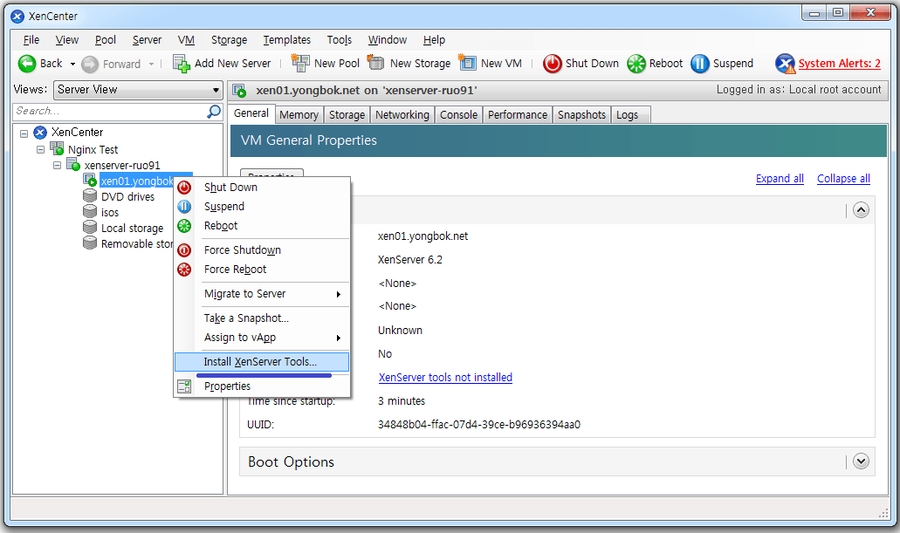Click the XenCenter root node icon
The image size is (900, 533).
pyautogui.click(x=40, y=133)
